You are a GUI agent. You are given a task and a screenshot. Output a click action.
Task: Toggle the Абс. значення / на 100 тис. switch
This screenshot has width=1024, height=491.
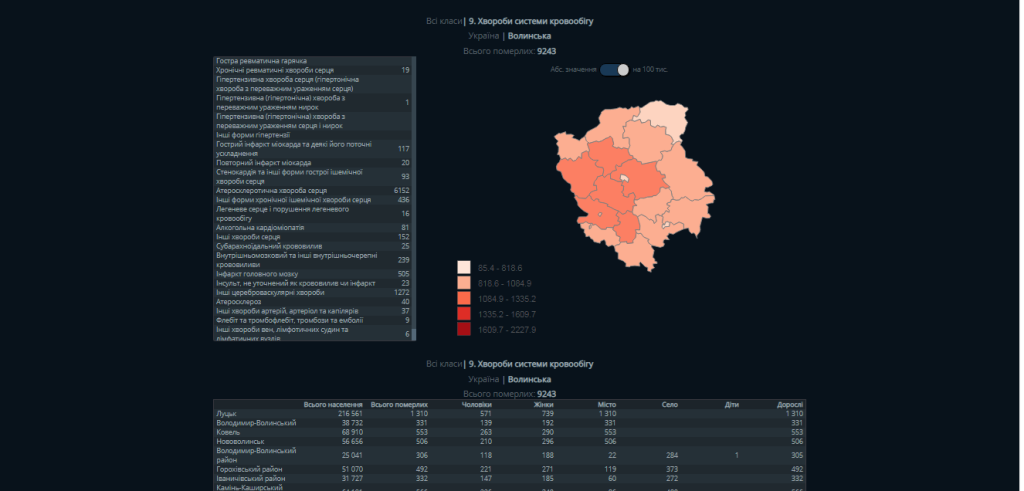(x=615, y=70)
